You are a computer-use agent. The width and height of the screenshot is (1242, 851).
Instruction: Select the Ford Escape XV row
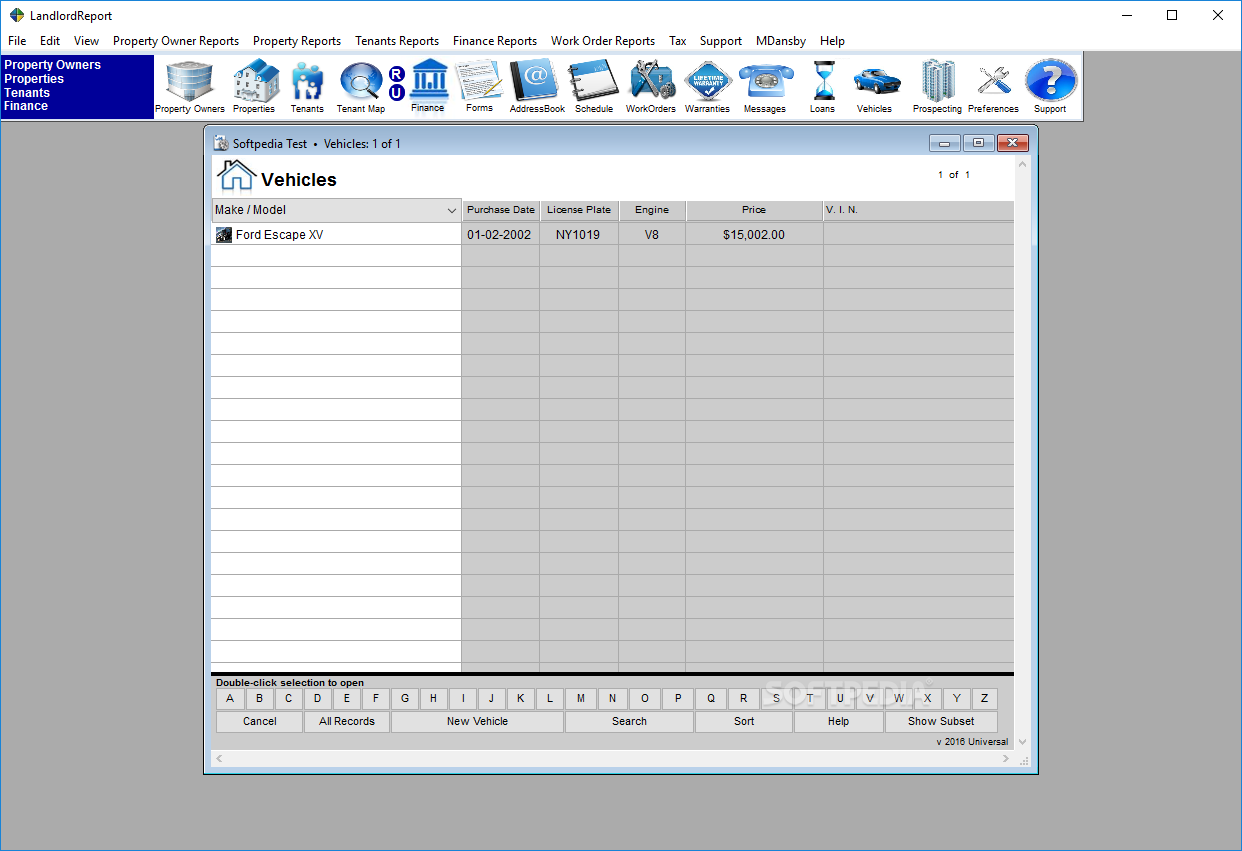612,235
